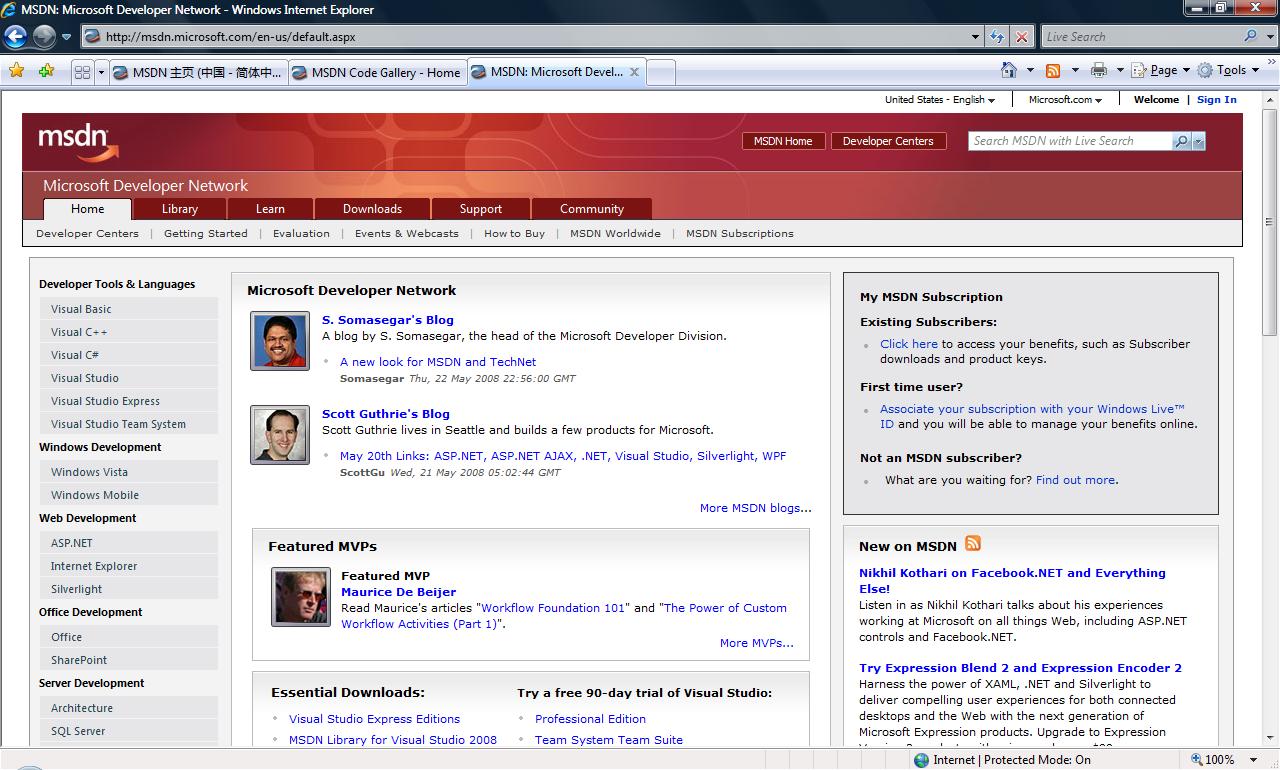Close the MSDN: Microsoft Devel... tab
1280x770 pixels.
pos(634,72)
